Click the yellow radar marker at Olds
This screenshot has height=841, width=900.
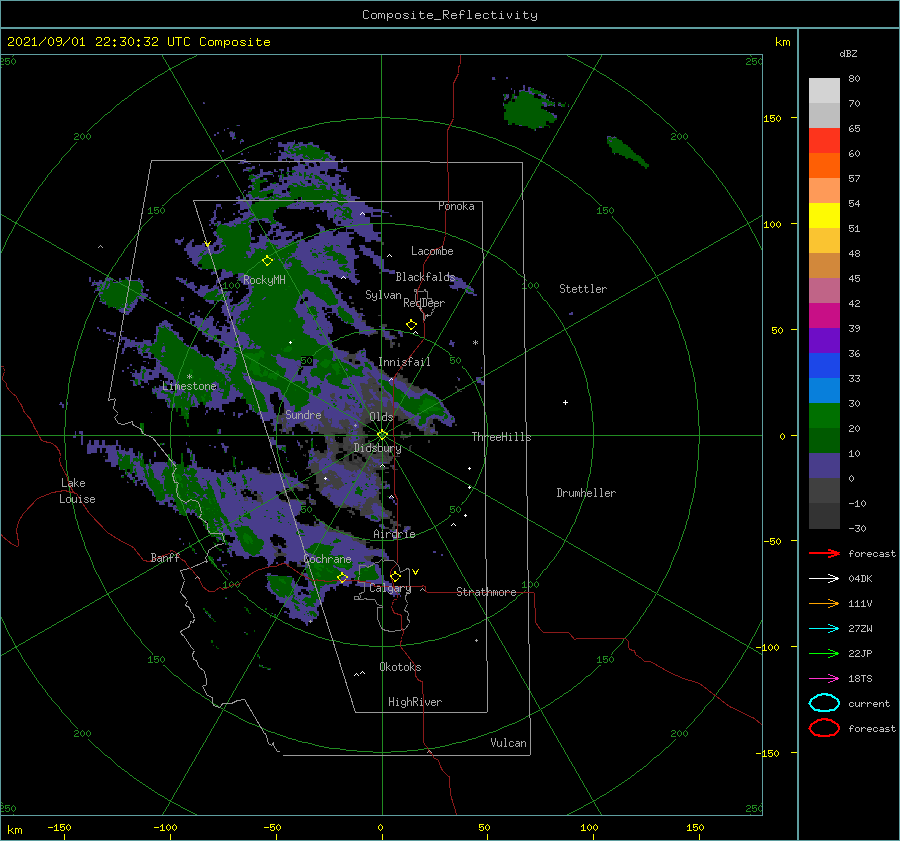pos(382,435)
